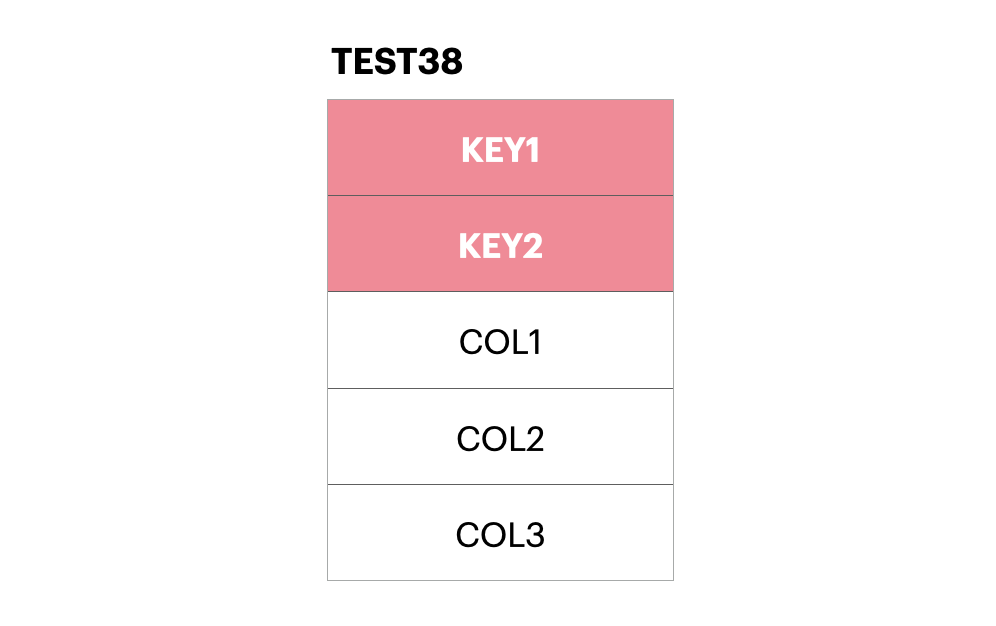The width and height of the screenshot is (996, 626).
Task: Select the COL2 row
Action: click(x=500, y=438)
